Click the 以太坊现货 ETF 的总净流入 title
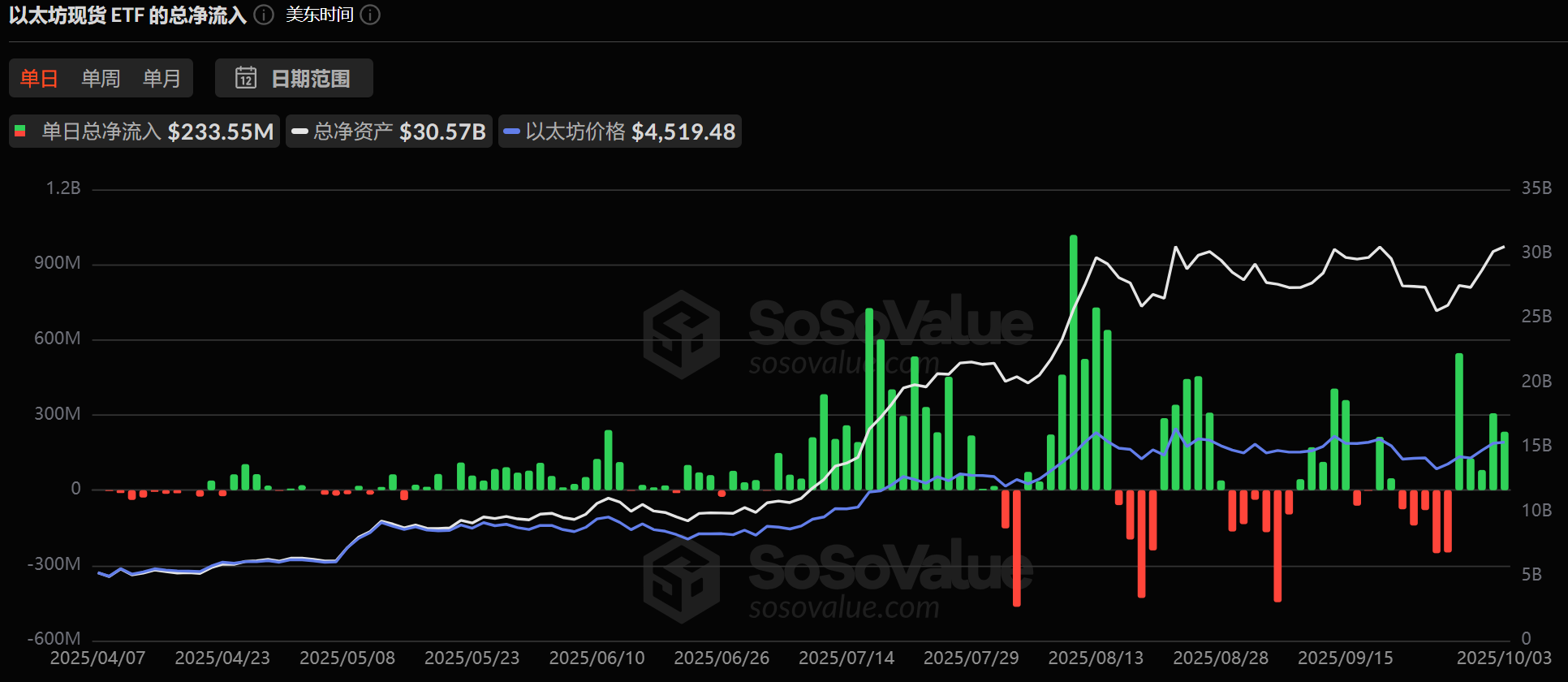 click(x=127, y=15)
